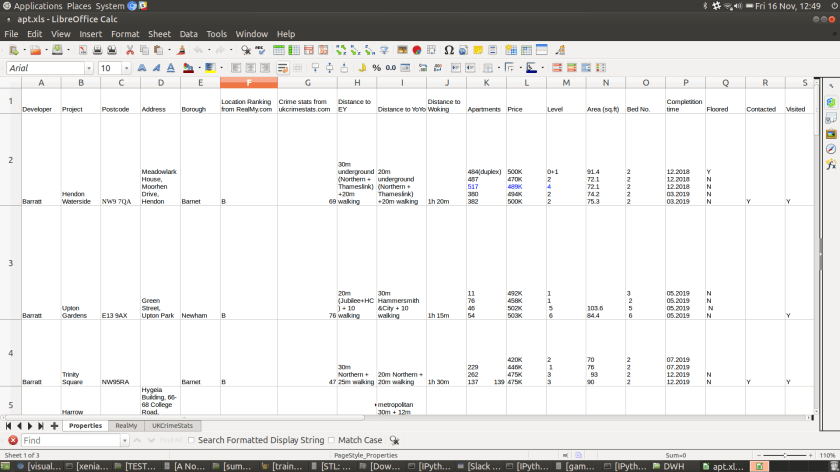Check Search Formatted Display String
Image resolution: width=840 pixels, height=472 pixels.
[x=191, y=440]
